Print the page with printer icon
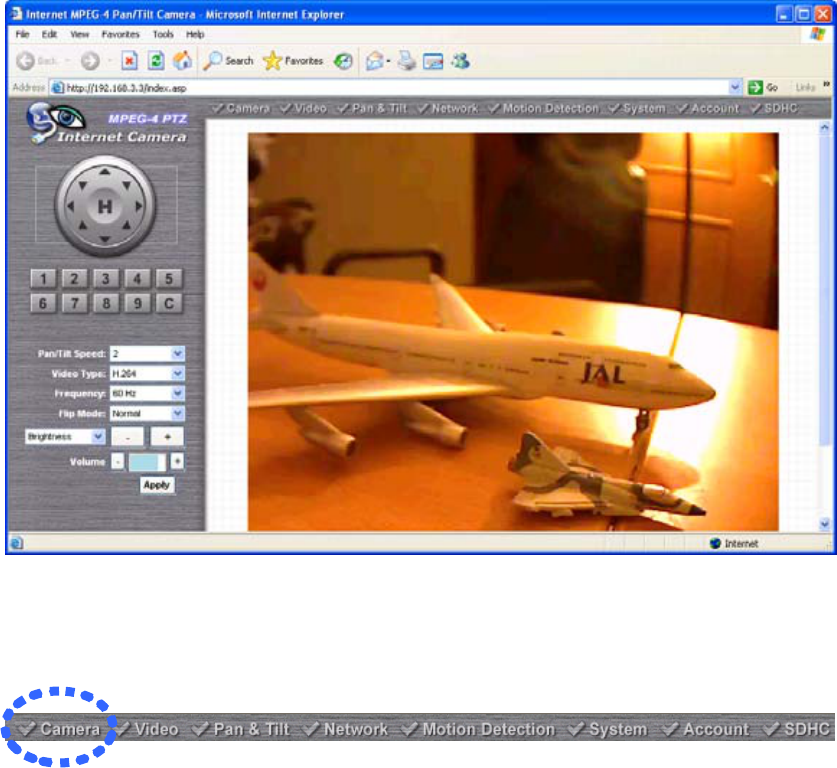The height and width of the screenshot is (768, 837). (407, 61)
